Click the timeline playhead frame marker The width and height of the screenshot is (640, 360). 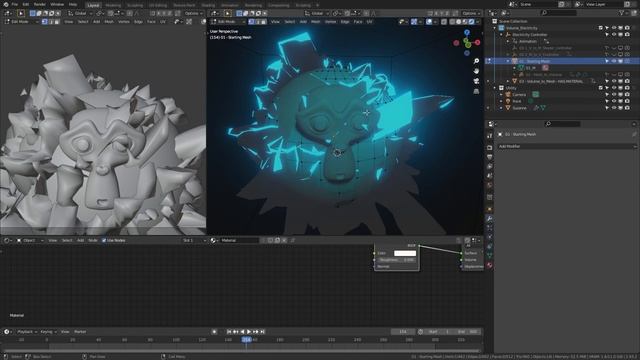click(247, 340)
